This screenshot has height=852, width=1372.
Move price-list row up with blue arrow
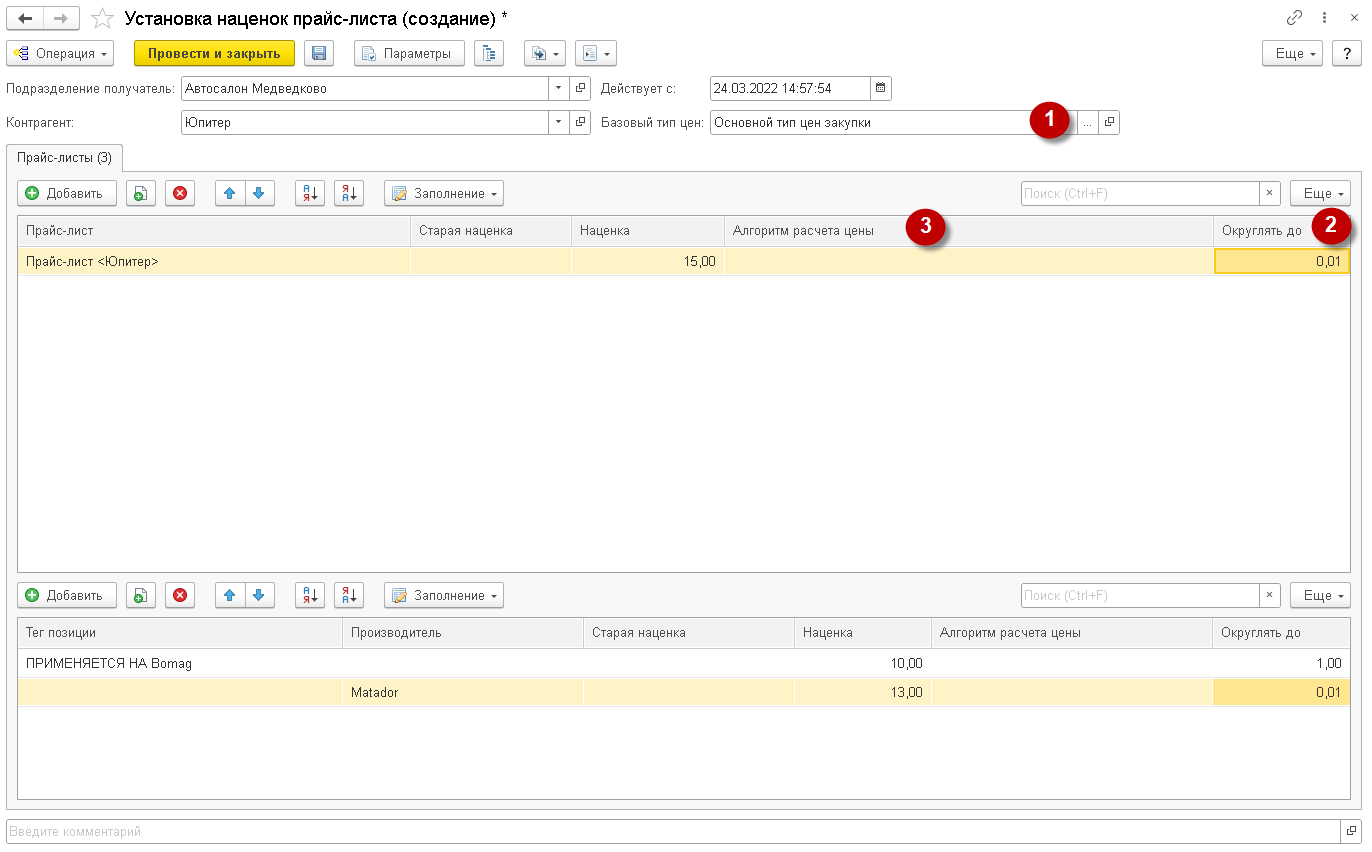pyautogui.click(x=230, y=193)
